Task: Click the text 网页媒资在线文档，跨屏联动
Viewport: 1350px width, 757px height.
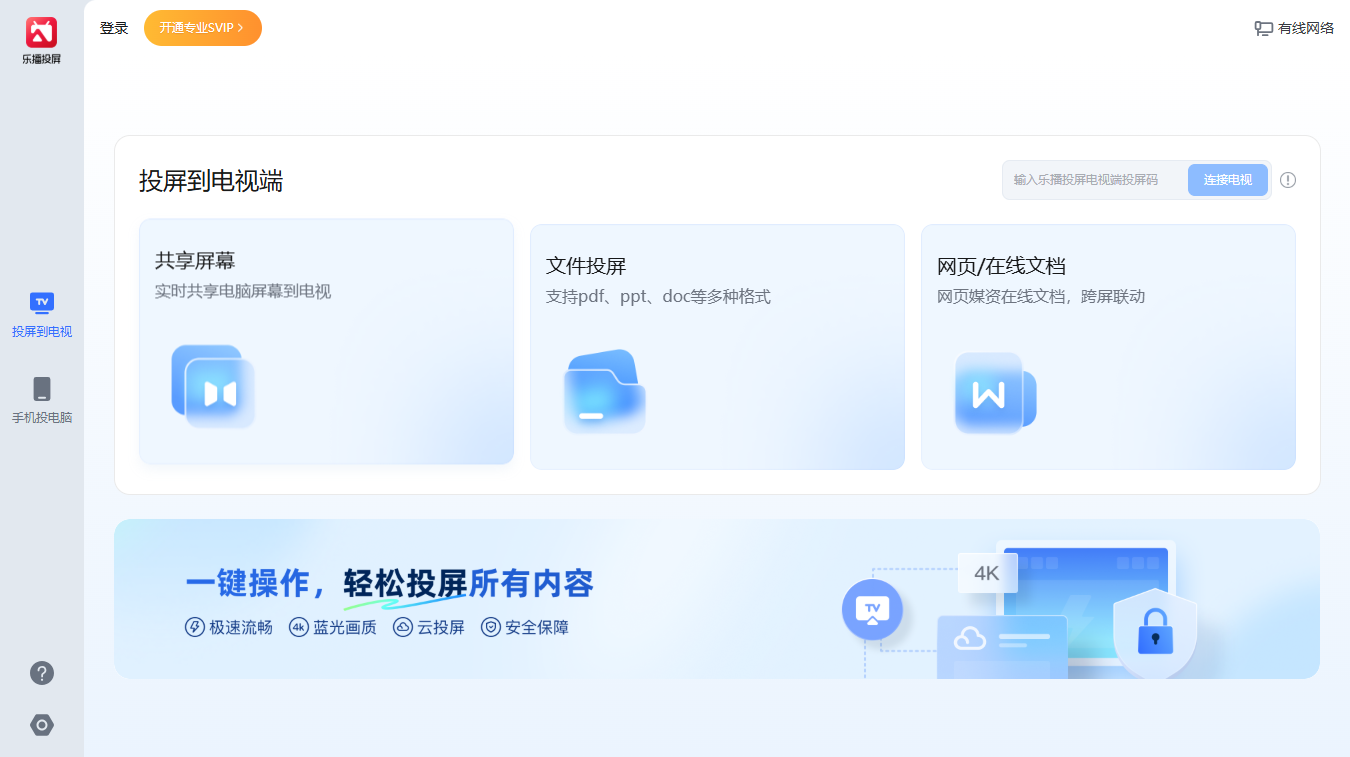Action: coord(1041,296)
